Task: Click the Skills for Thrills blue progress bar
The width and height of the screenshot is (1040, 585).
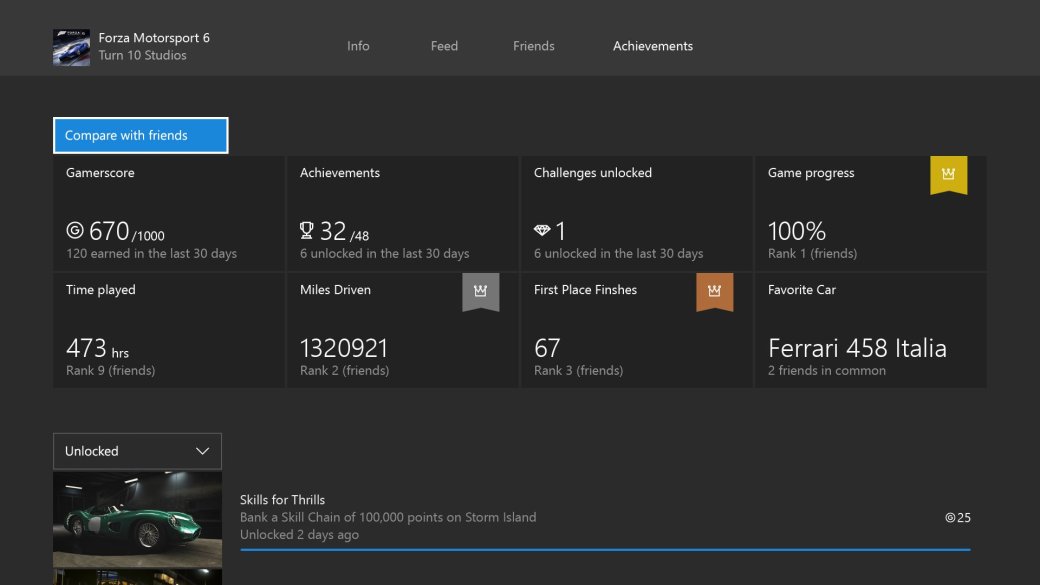Action: (605, 549)
